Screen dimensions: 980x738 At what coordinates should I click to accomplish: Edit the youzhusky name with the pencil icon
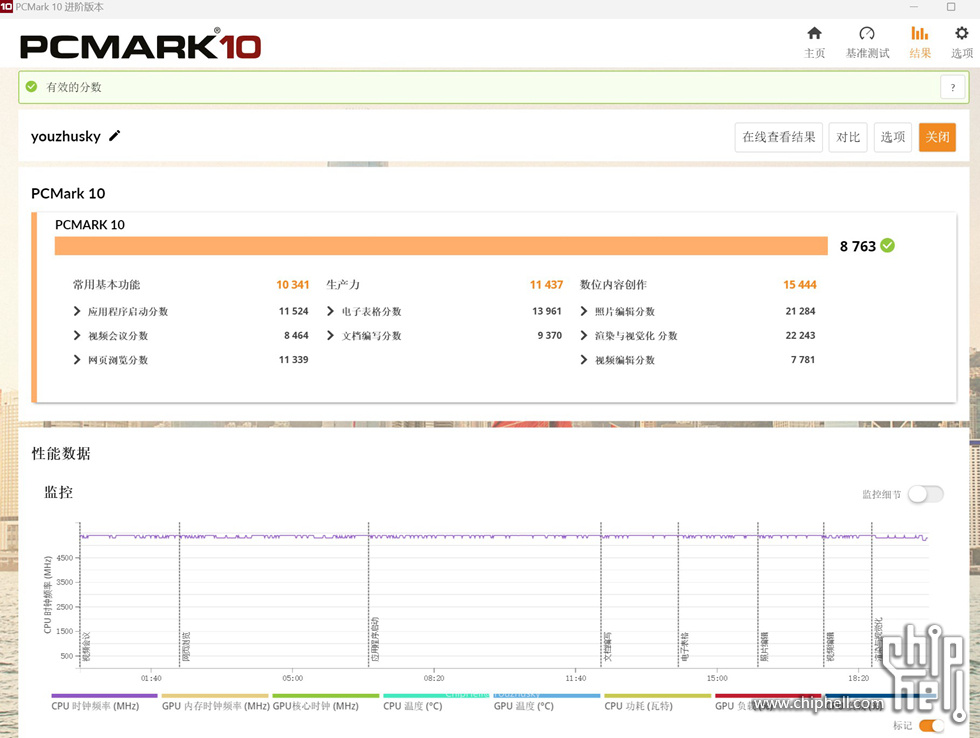[x=114, y=136]
